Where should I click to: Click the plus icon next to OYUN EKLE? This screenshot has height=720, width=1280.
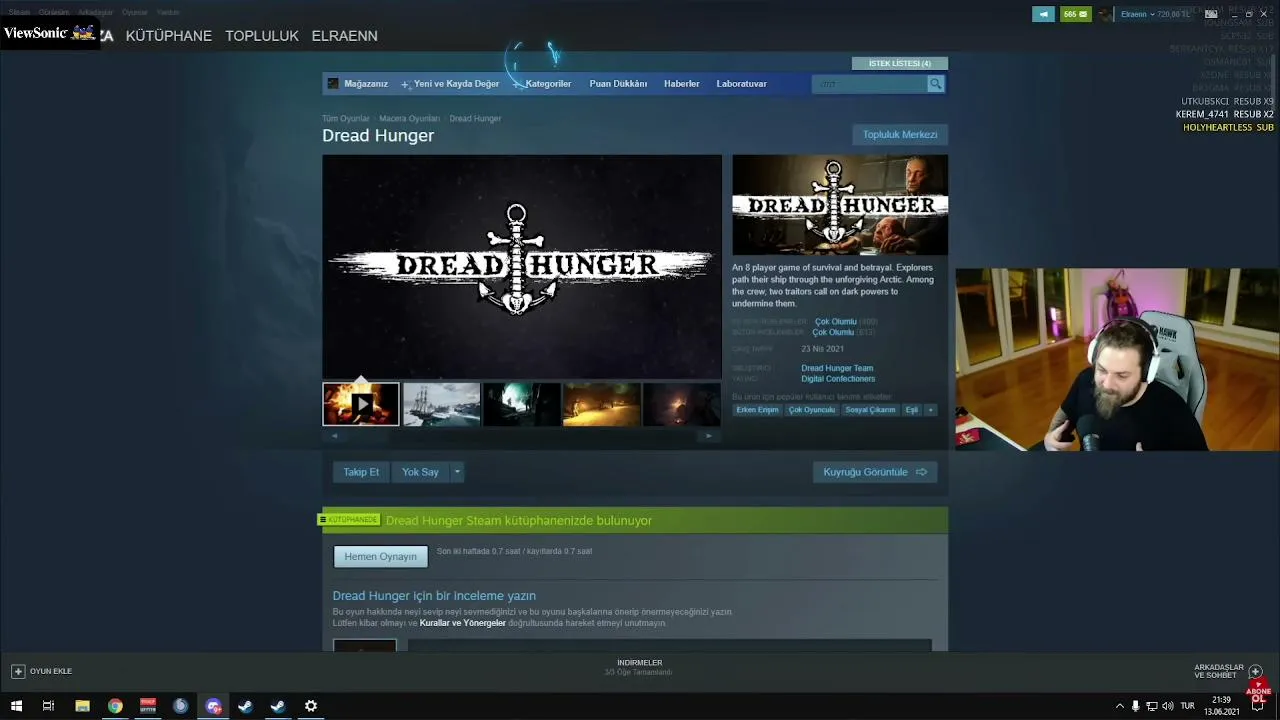[18, 671]
